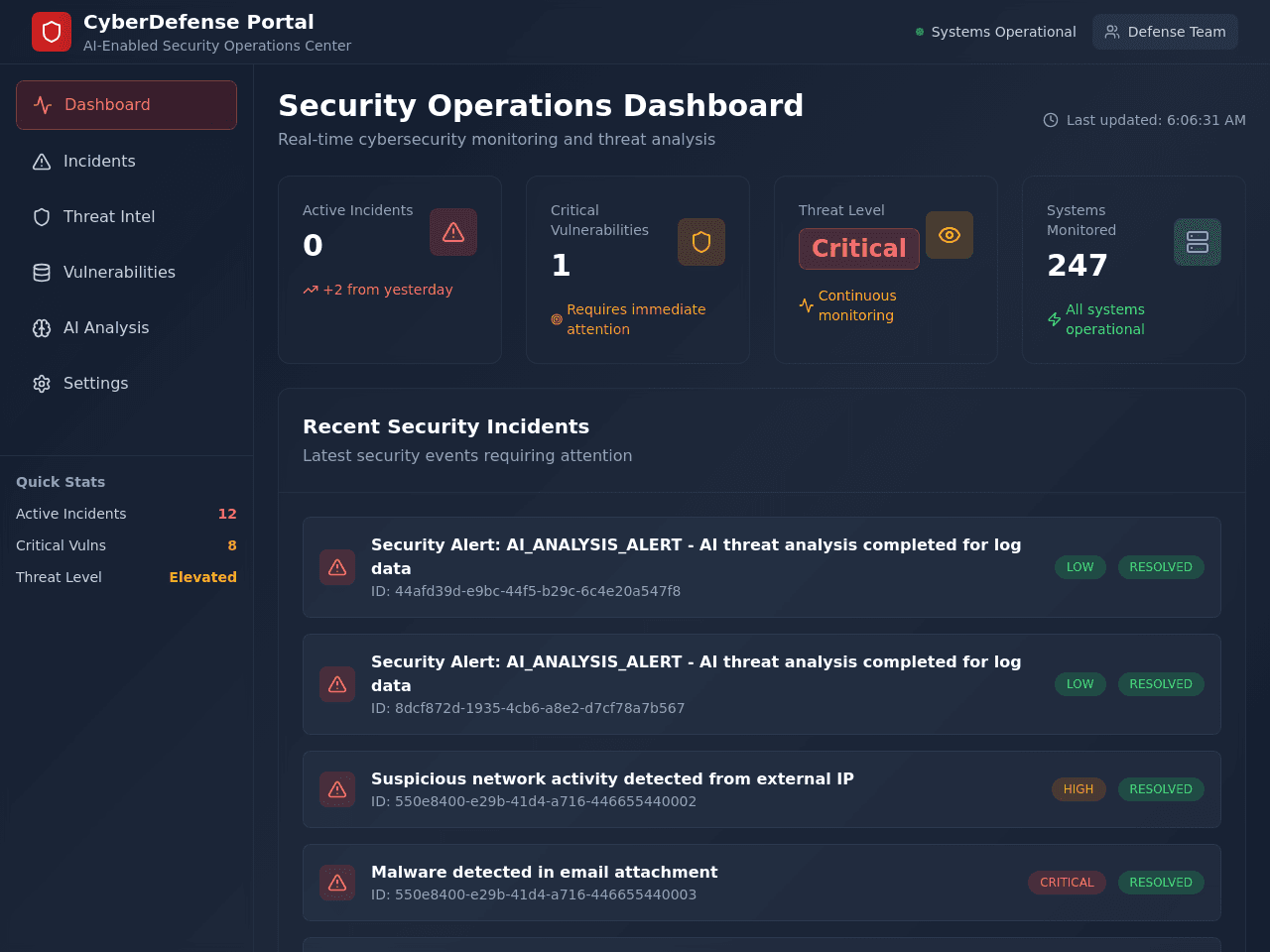The image size is (1270, 952).
Task: Go to Incidents in the sidebar
Action: pyautogui.click(x=126, y=161)
